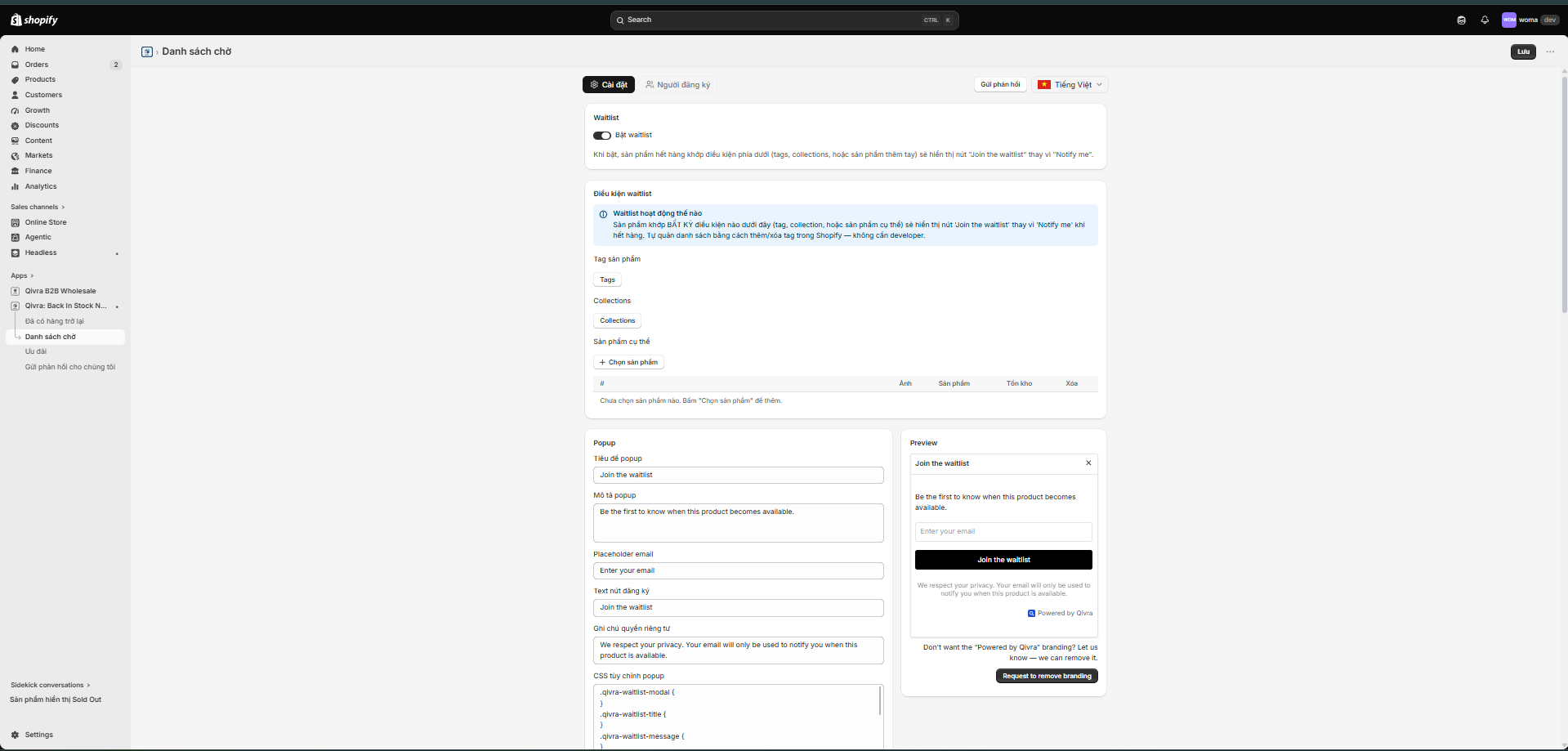Focus the Placeholder email field
The width and height of the screenshot is (1568, 751).
tap(739, 570)
